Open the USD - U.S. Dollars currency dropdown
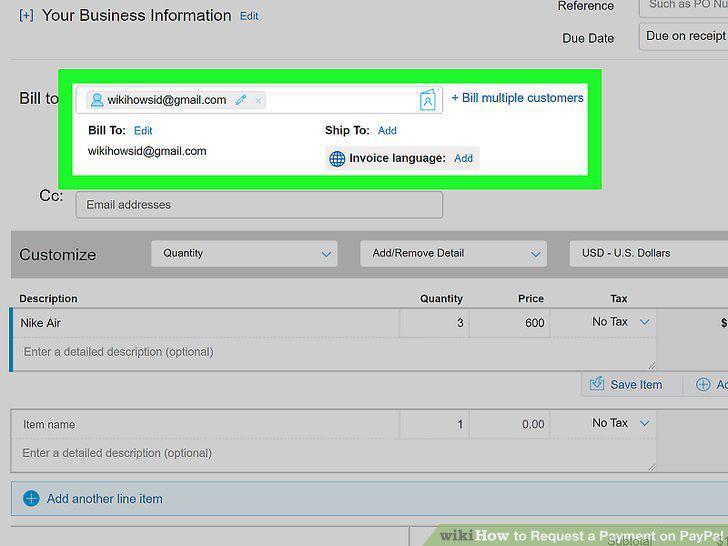Viewport: 728px width, 546px height. 649,254
